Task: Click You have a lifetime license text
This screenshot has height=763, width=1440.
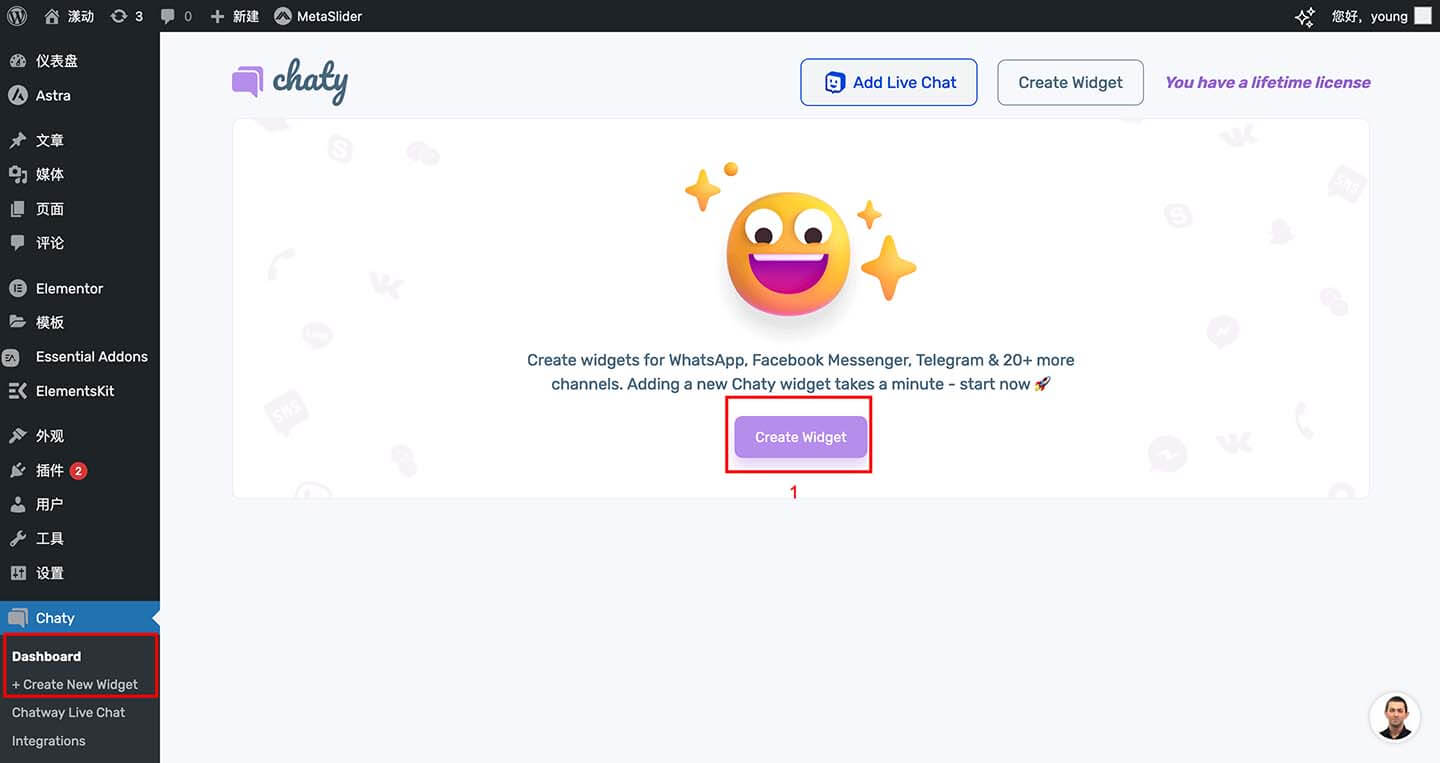Action: (1267, 82)
